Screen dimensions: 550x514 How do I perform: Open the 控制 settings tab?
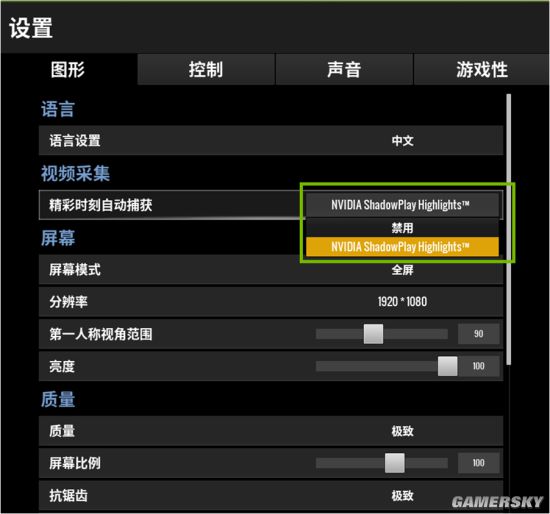click(x=206, y=69)
